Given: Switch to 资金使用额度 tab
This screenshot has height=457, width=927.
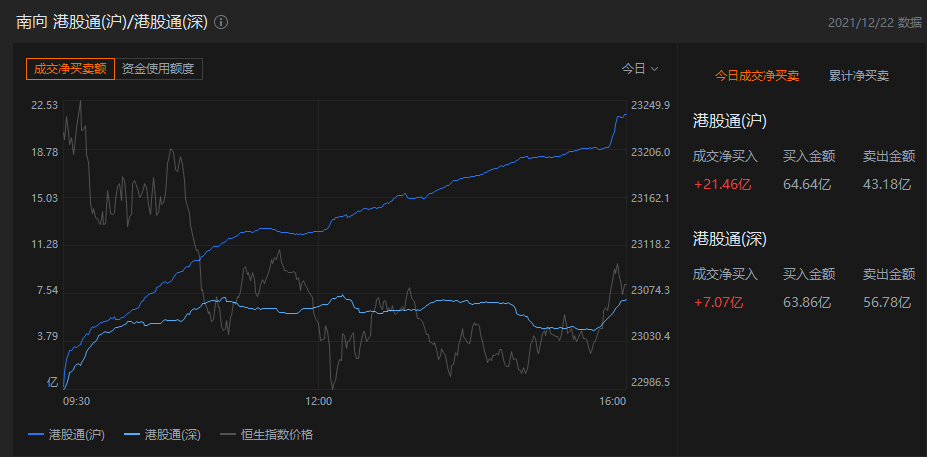Looking at the screenshot, I should pyautogui.click(x=158, y=69).
